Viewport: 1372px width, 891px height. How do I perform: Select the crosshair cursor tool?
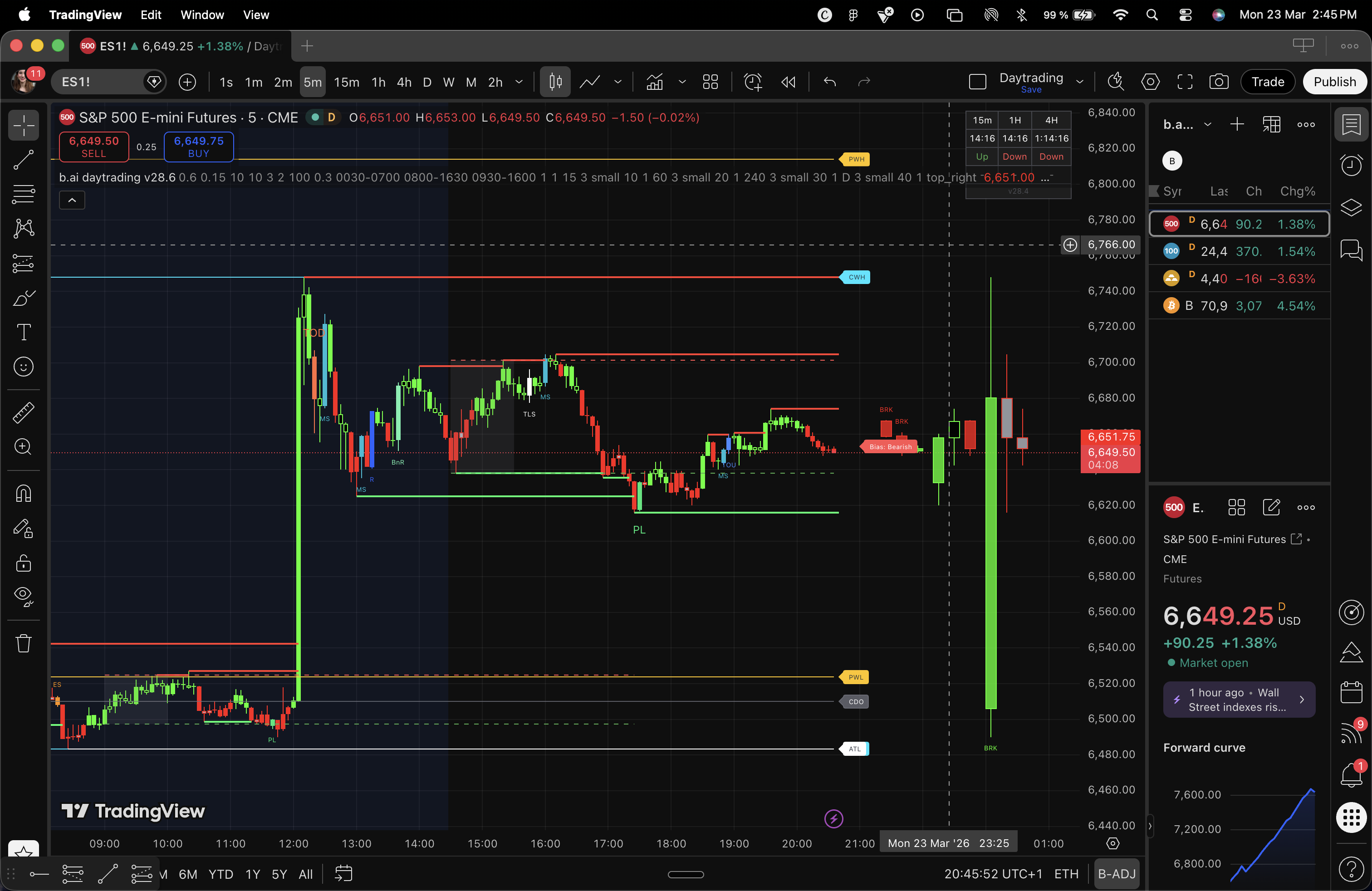[24, 125]
